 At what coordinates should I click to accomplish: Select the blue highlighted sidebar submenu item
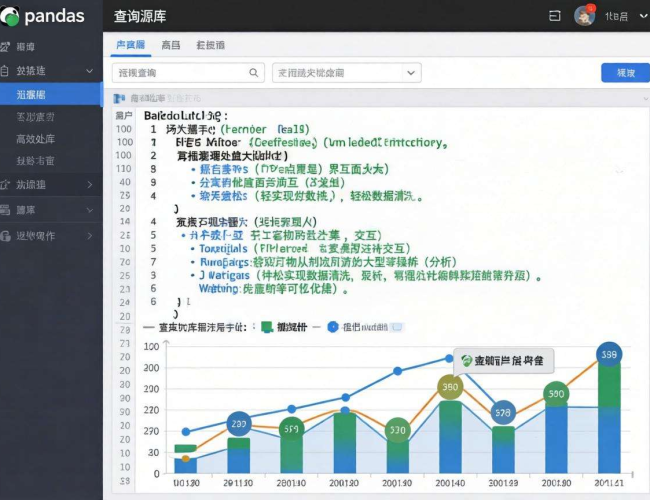click(51, 95)
